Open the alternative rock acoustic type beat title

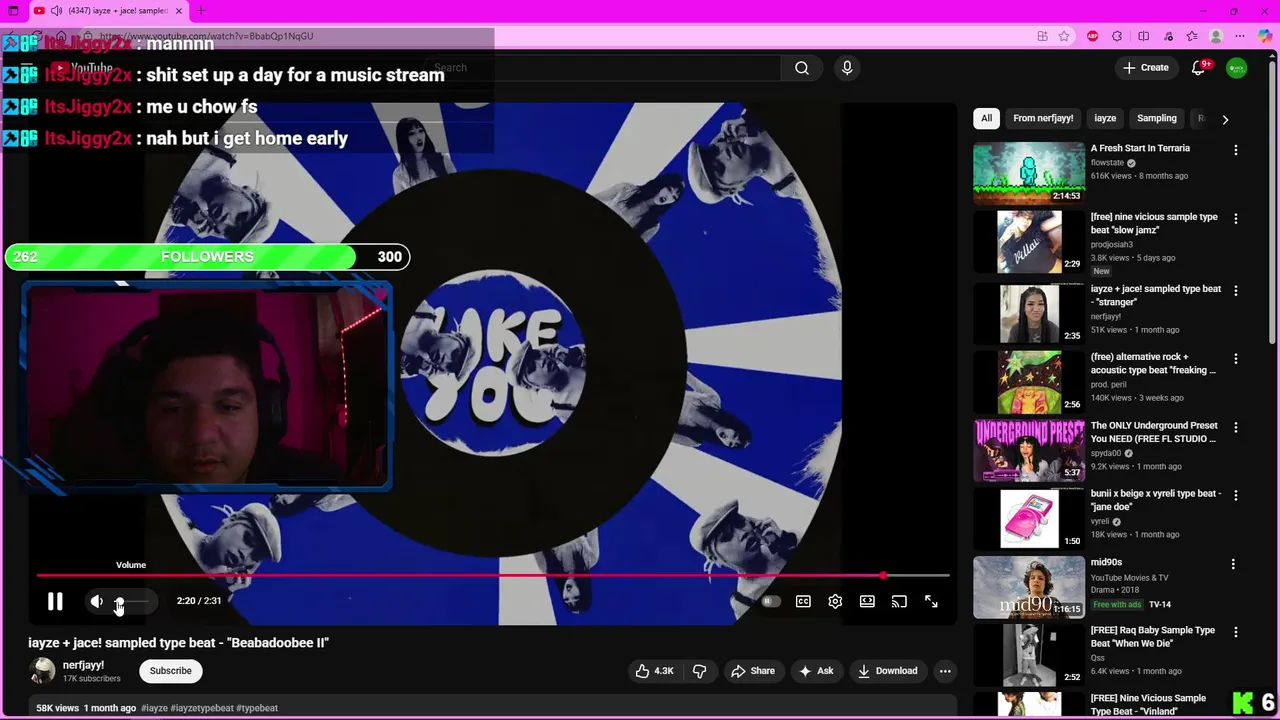[x=1153, y=363]
